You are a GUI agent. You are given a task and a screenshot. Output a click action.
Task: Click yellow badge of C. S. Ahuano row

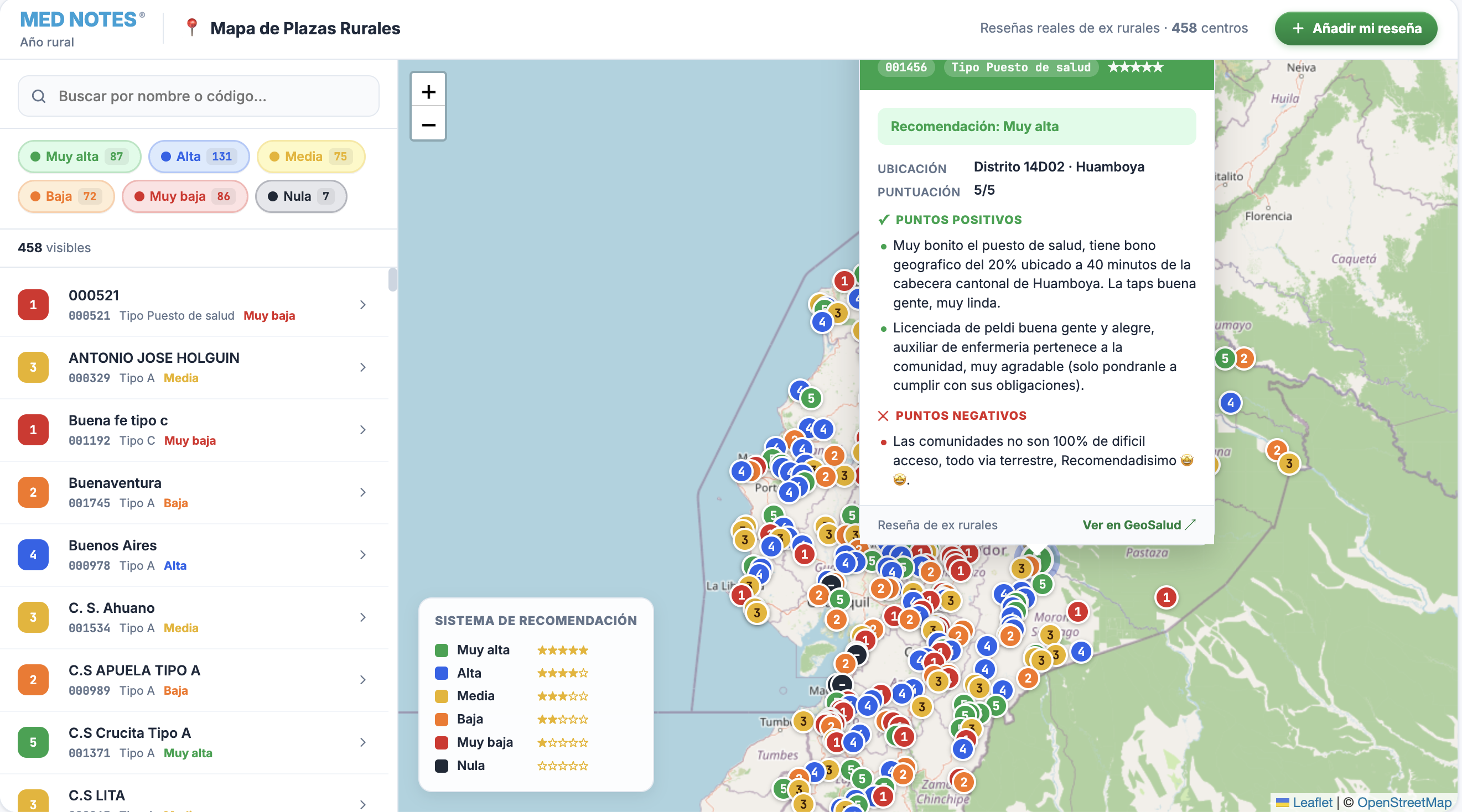click(33, 617)
